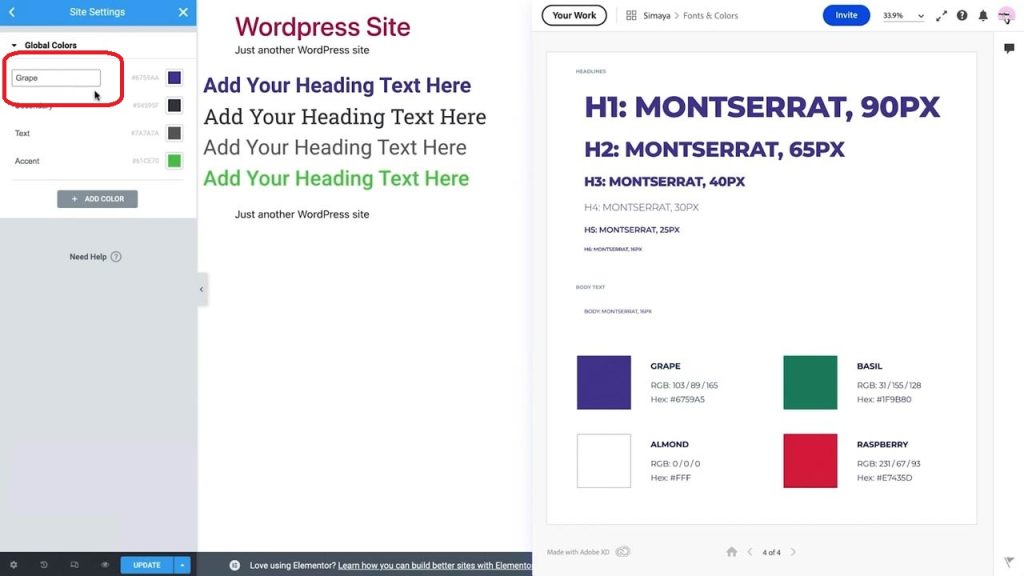Go to previous artboard

point(750,552)
